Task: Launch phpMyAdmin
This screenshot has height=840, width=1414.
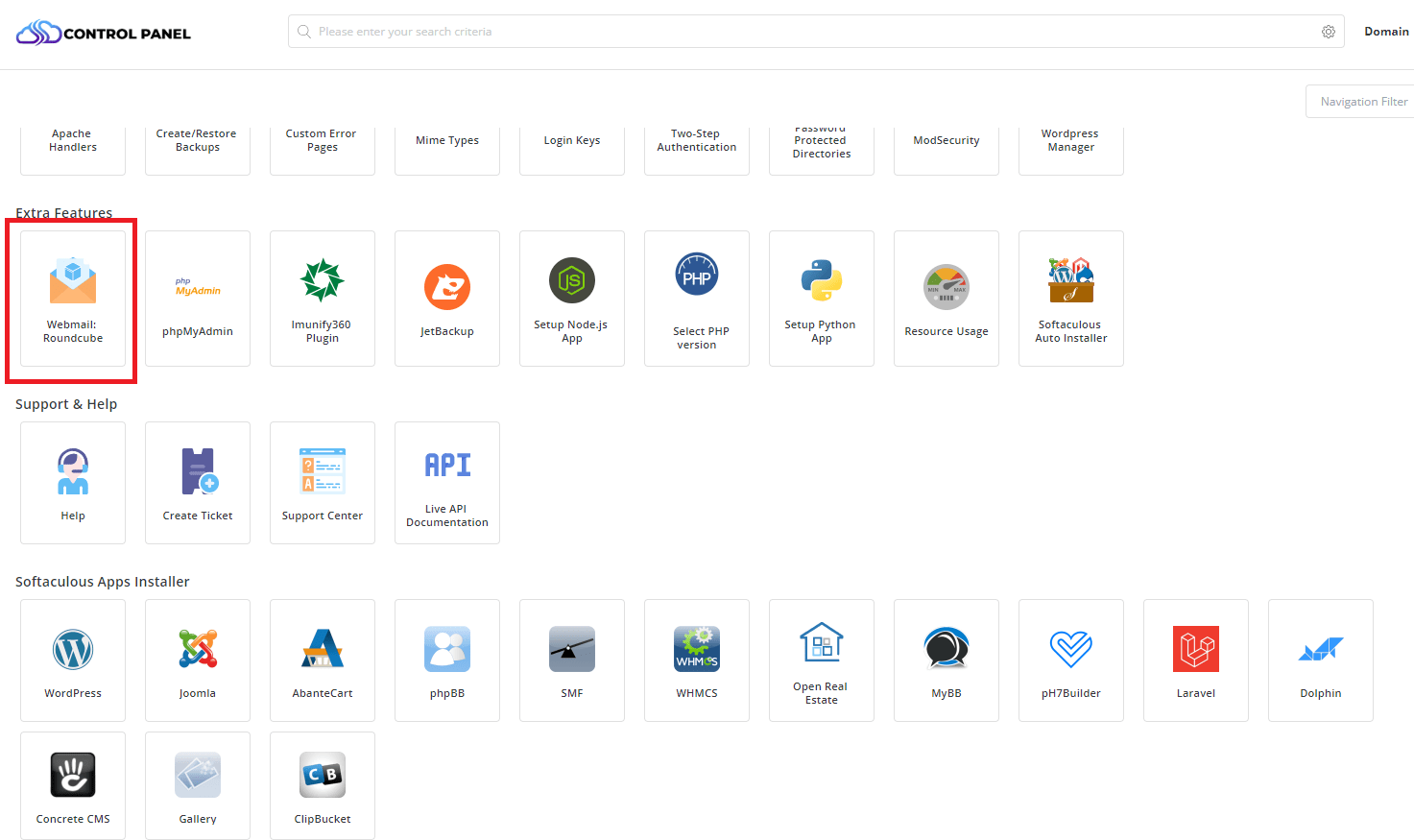Action: (x=197, y=298)
